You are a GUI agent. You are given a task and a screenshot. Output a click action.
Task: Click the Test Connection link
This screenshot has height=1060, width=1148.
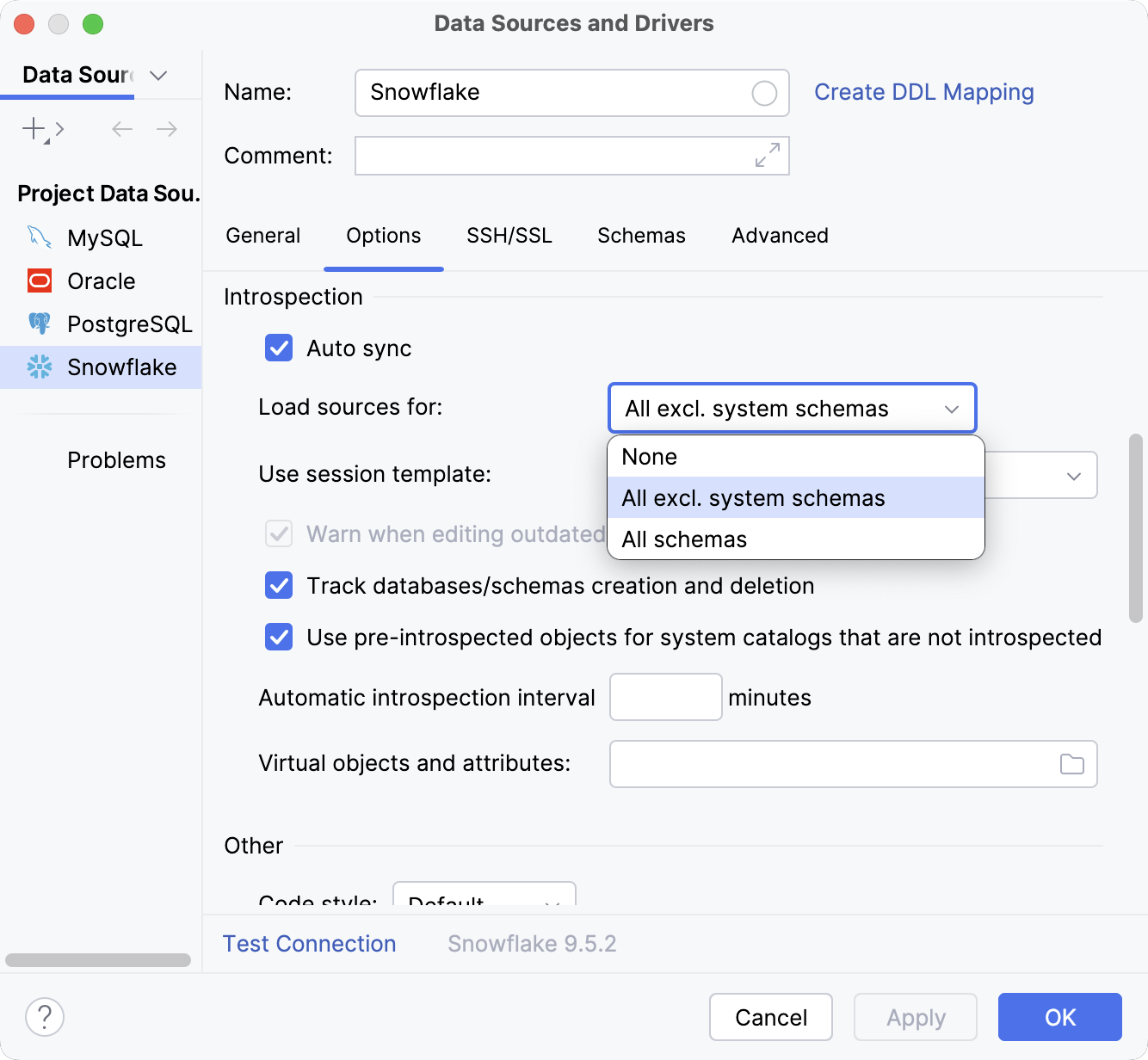(x=309, y=943)
